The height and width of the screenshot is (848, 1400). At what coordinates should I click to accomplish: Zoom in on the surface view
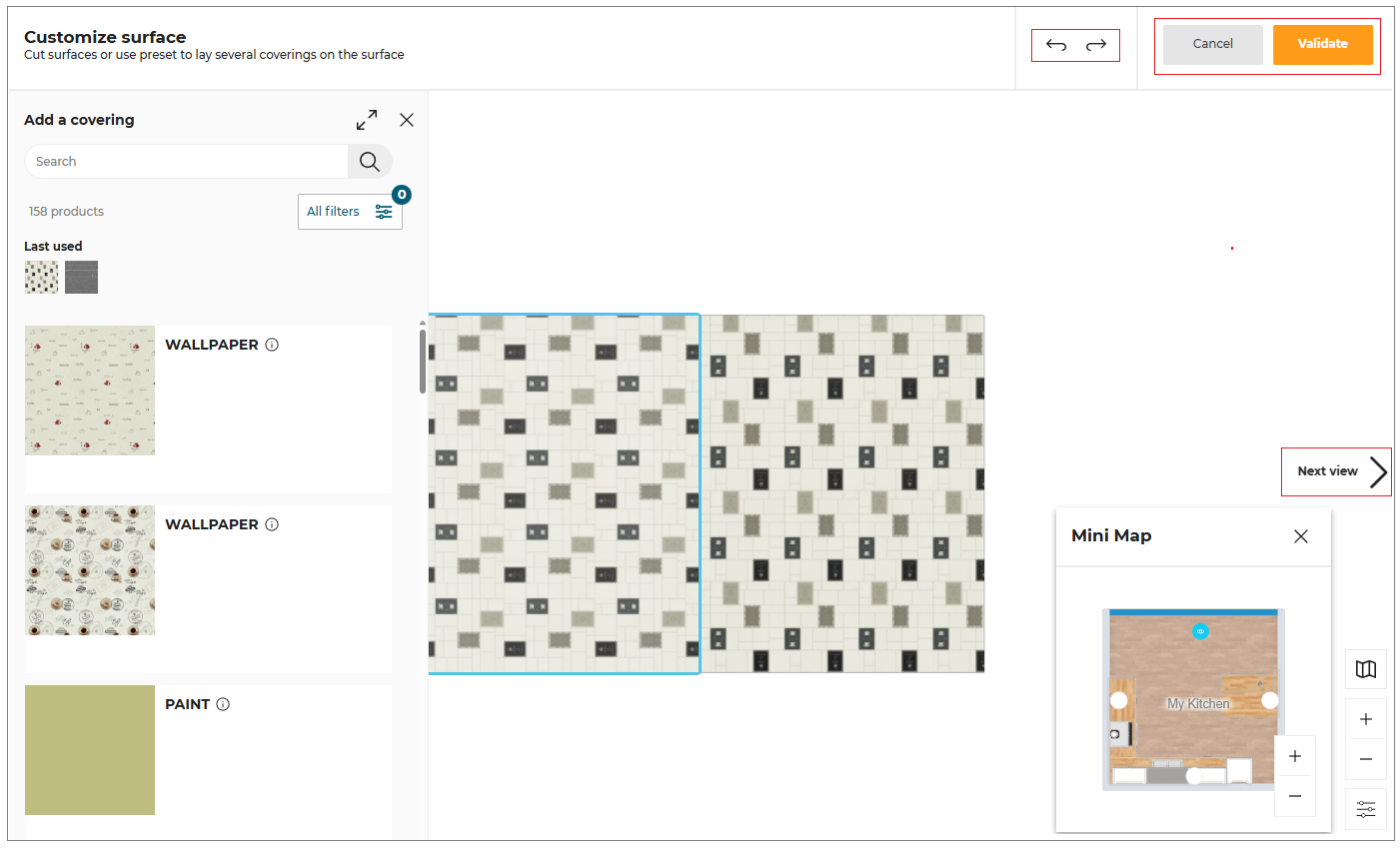pos(1366,719)
